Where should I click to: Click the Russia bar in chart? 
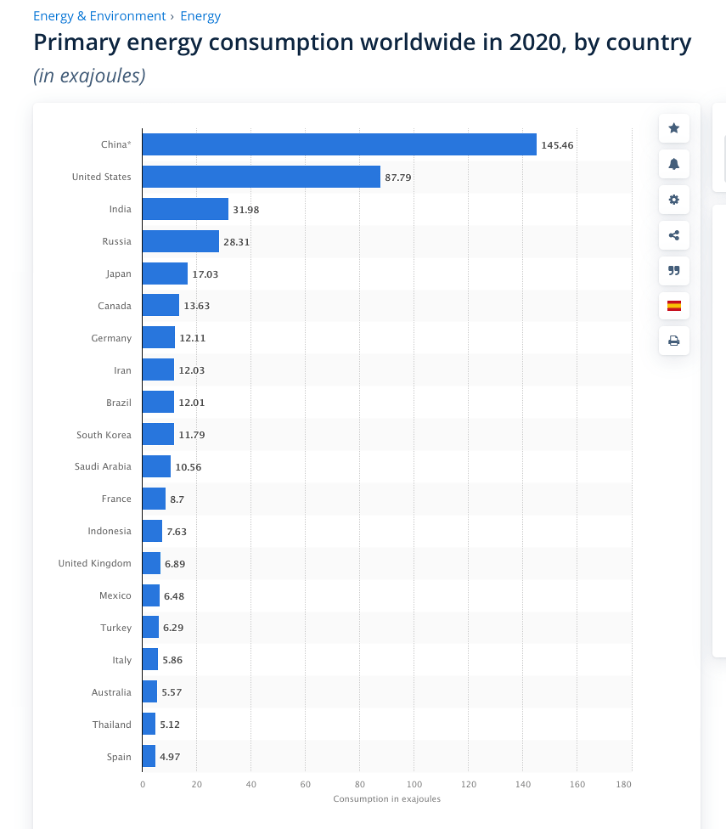click(180, 241)
